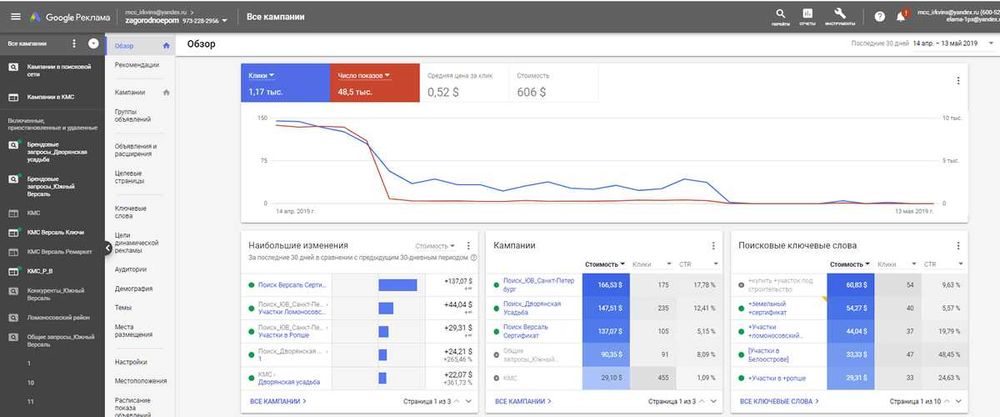This screenshot has width=1000, height=417.
Task: Click paused status icon of КМС campaign row
Action: pyautogui.click(x=497, y=379)
